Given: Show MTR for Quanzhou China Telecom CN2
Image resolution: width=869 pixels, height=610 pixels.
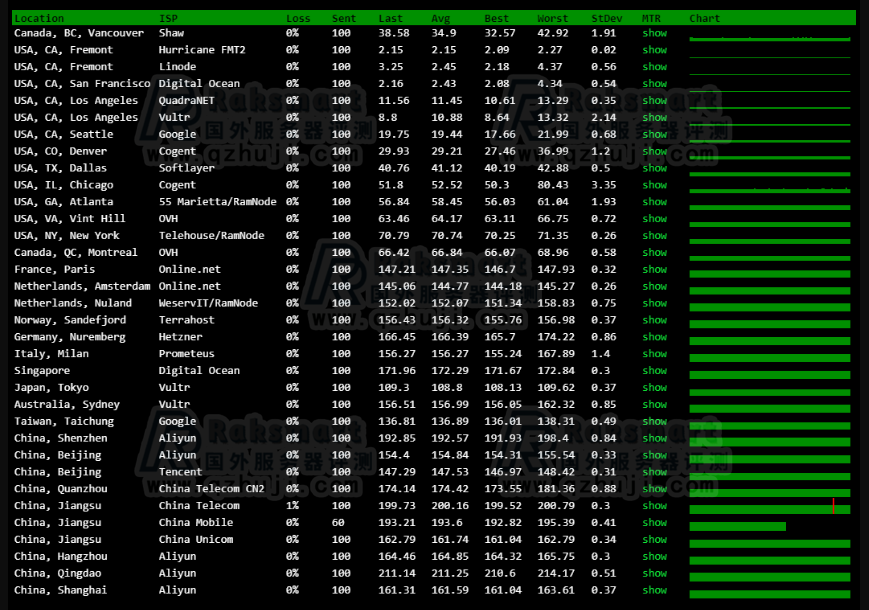Looking at the screenshot, I should [x=655, y=489].
